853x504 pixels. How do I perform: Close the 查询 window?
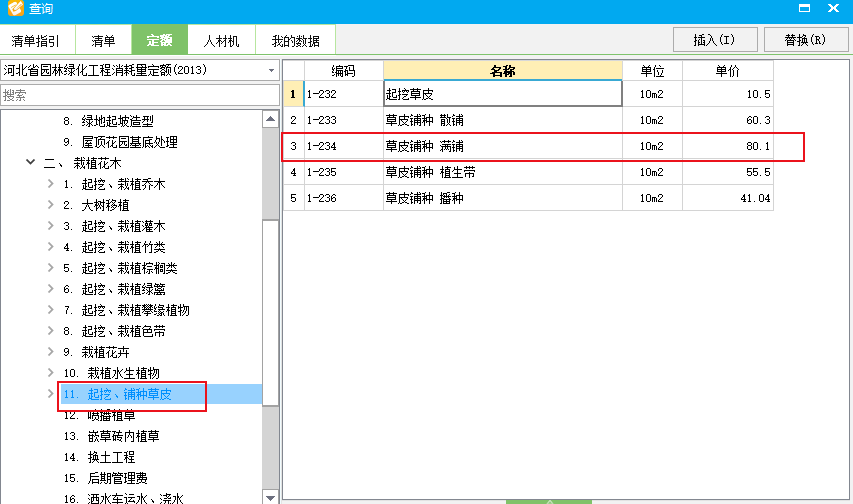point(833,8)
